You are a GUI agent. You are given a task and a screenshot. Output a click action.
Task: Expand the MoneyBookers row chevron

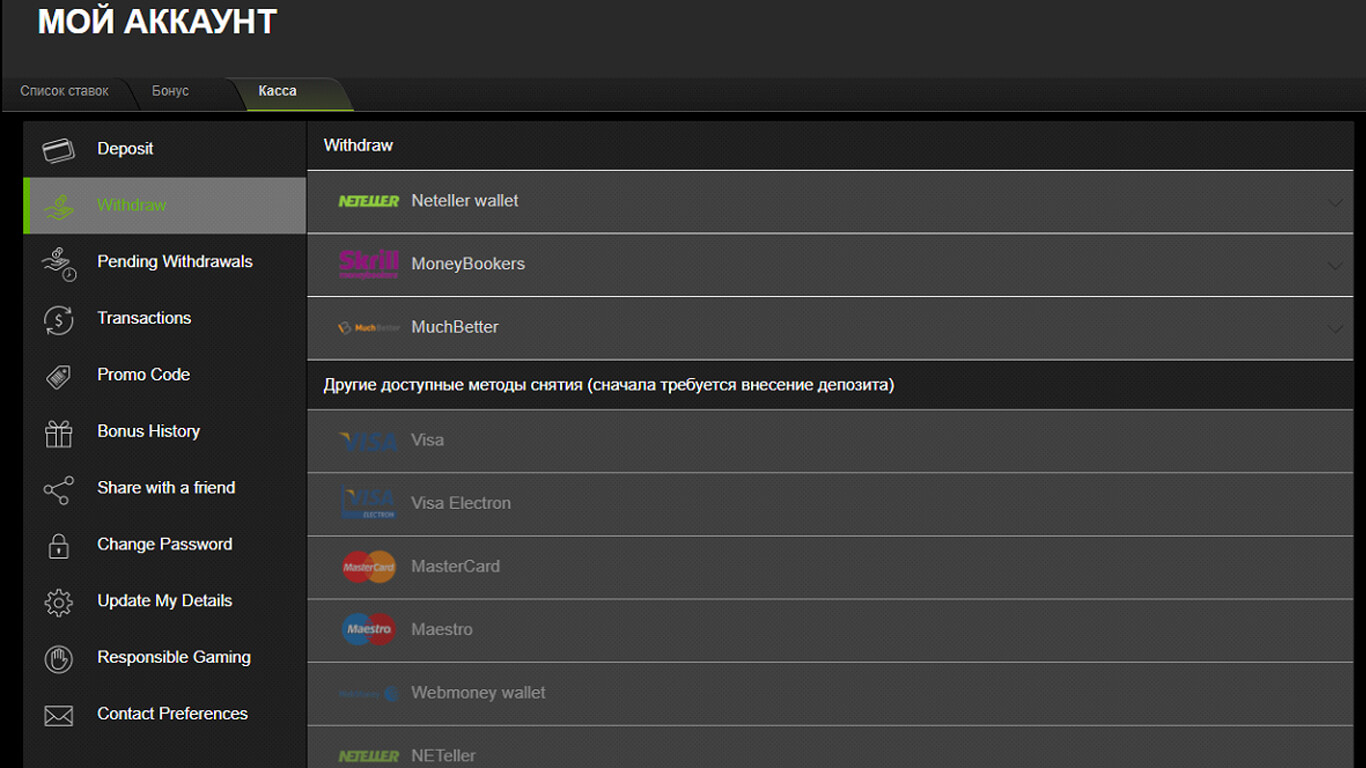point(1335,266)
